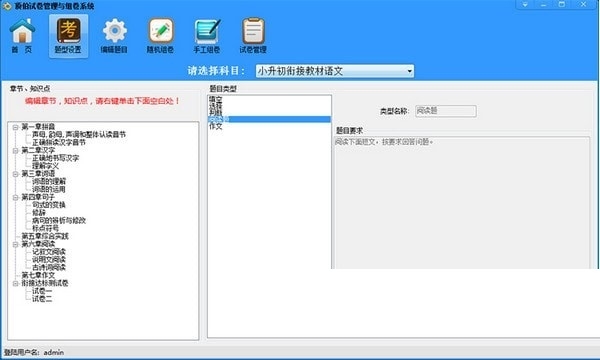Collapse the 第四章句子 node
Image resolution: width=600 pixels, height=360 pixels.
point(15,197)
